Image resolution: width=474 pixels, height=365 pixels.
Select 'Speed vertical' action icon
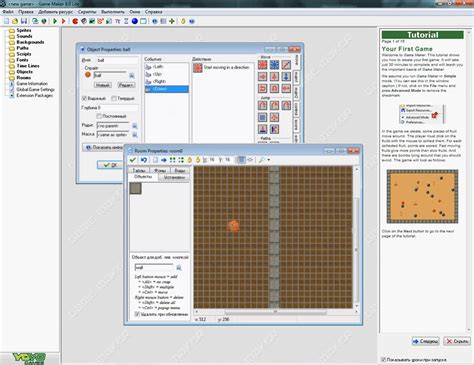pyautogui.click(x=274, y=77)
